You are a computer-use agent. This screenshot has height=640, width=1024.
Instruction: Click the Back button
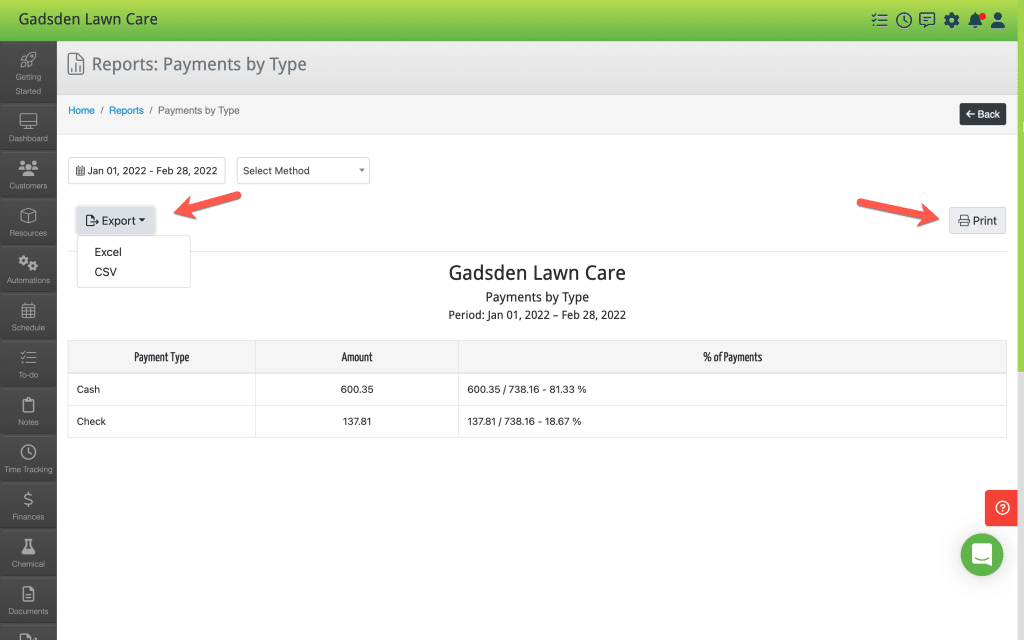pos(982,114)
